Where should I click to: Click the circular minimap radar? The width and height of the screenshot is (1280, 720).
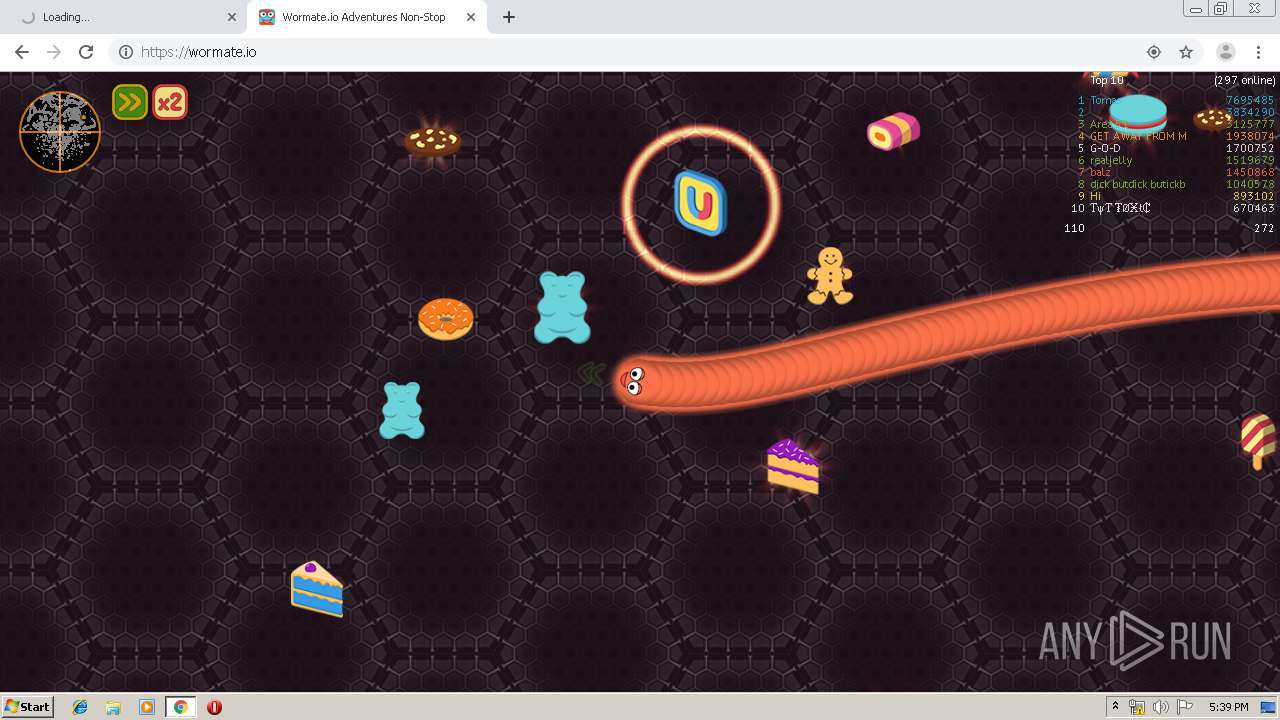point(60,132)
